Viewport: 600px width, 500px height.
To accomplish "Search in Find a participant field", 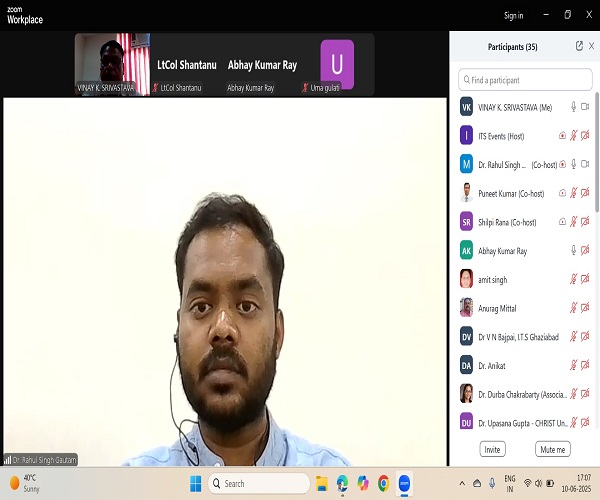I will (525, 80).
